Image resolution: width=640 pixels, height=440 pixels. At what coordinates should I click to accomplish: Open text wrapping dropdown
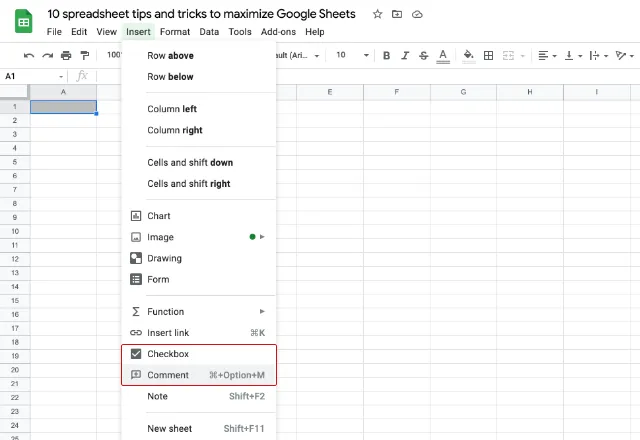[x=599, y=56]
